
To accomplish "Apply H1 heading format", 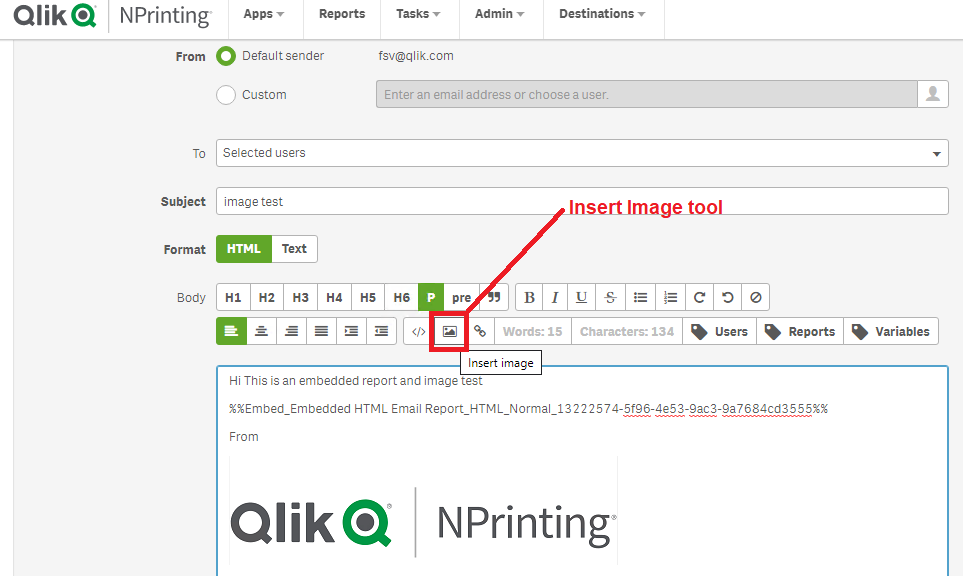I will coord(233,297).
